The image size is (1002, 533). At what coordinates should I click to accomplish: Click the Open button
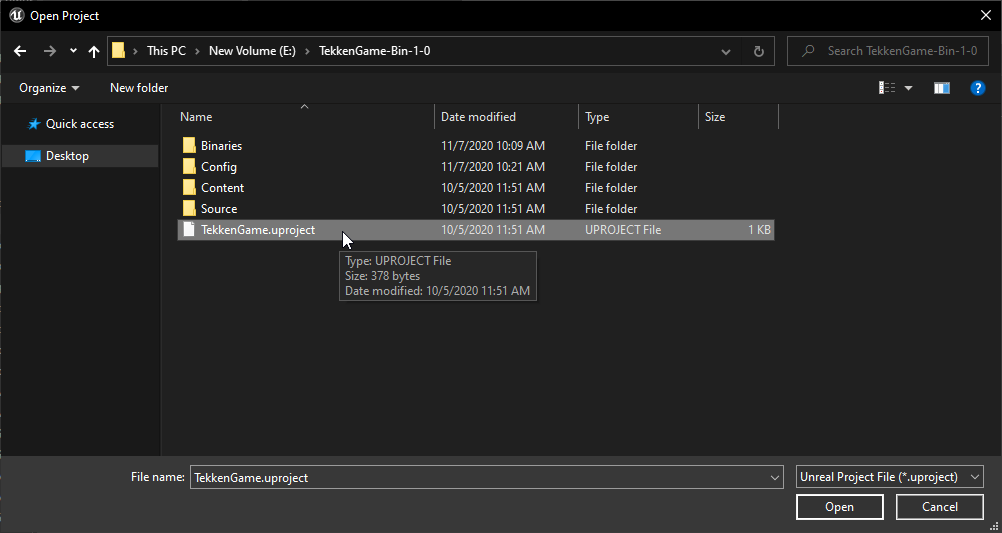tap(839, 507)
